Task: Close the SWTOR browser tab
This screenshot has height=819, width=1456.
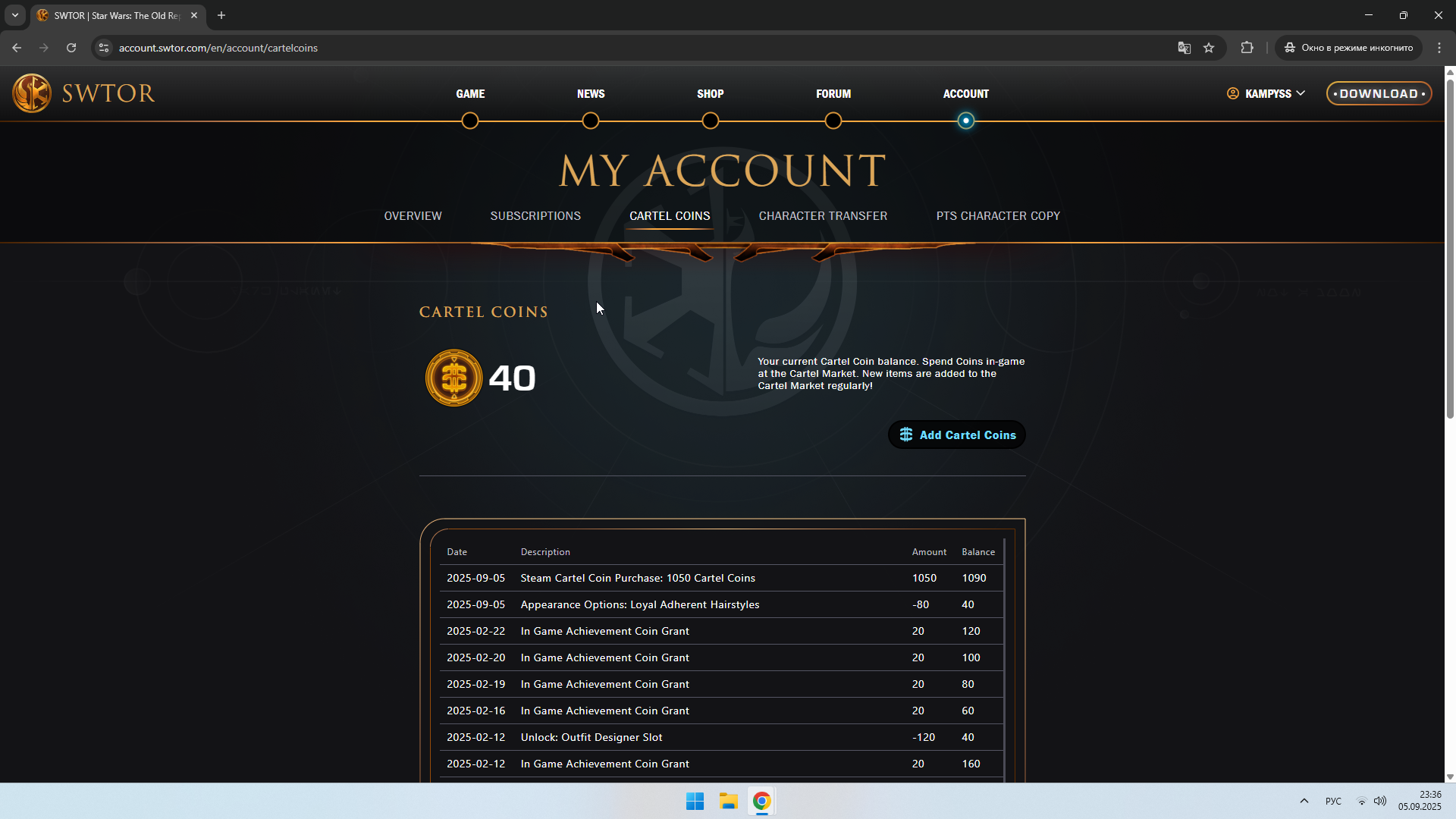Action: click(194, 15)
